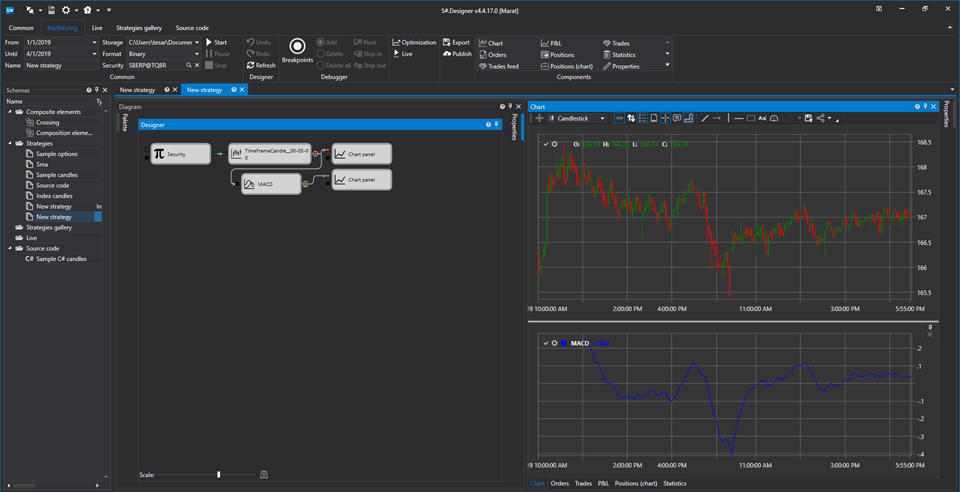The image size is (960, 492).
Task: Switch to the Statistics bottom tab
Action: click(675, 483)
